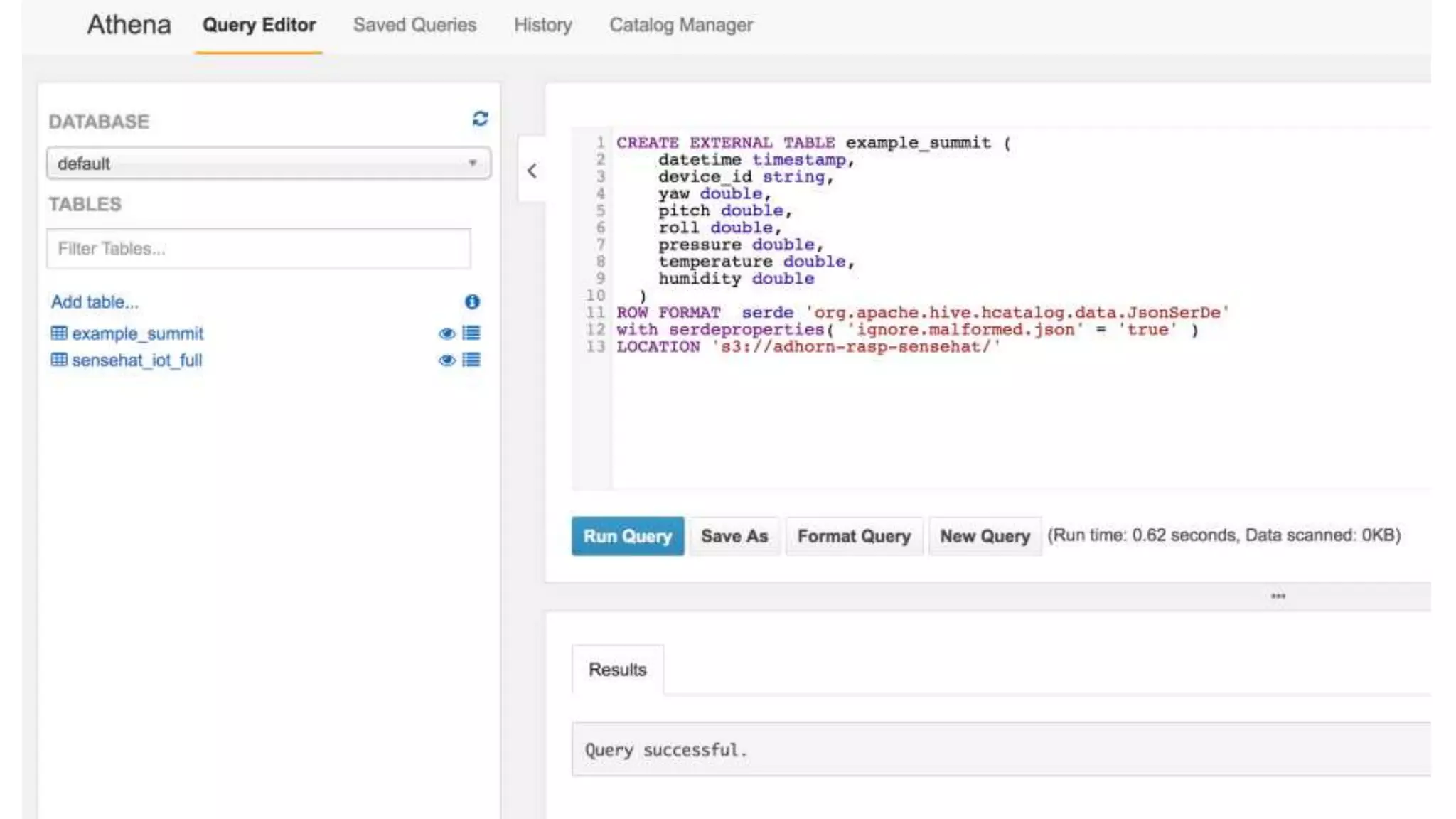Image resolution: width=1456 pixels, height=819 pixels.
Task: Click the three-dot resize handle below editor
Action: [1278, 596]
